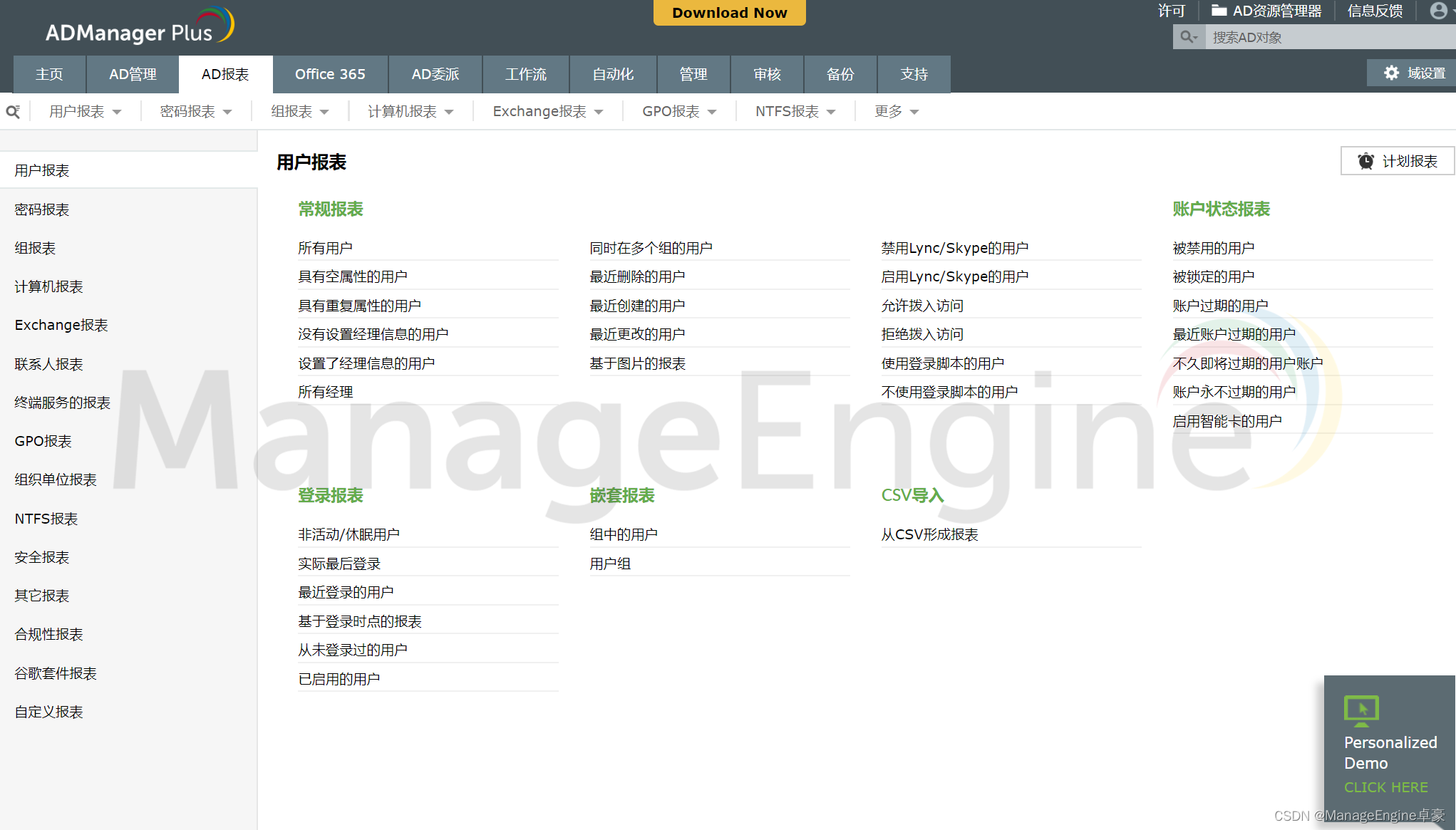Screen dimensions: 1456x830
Task: Click the 域设置 settings gear icon
Action: pos(1391,74)
